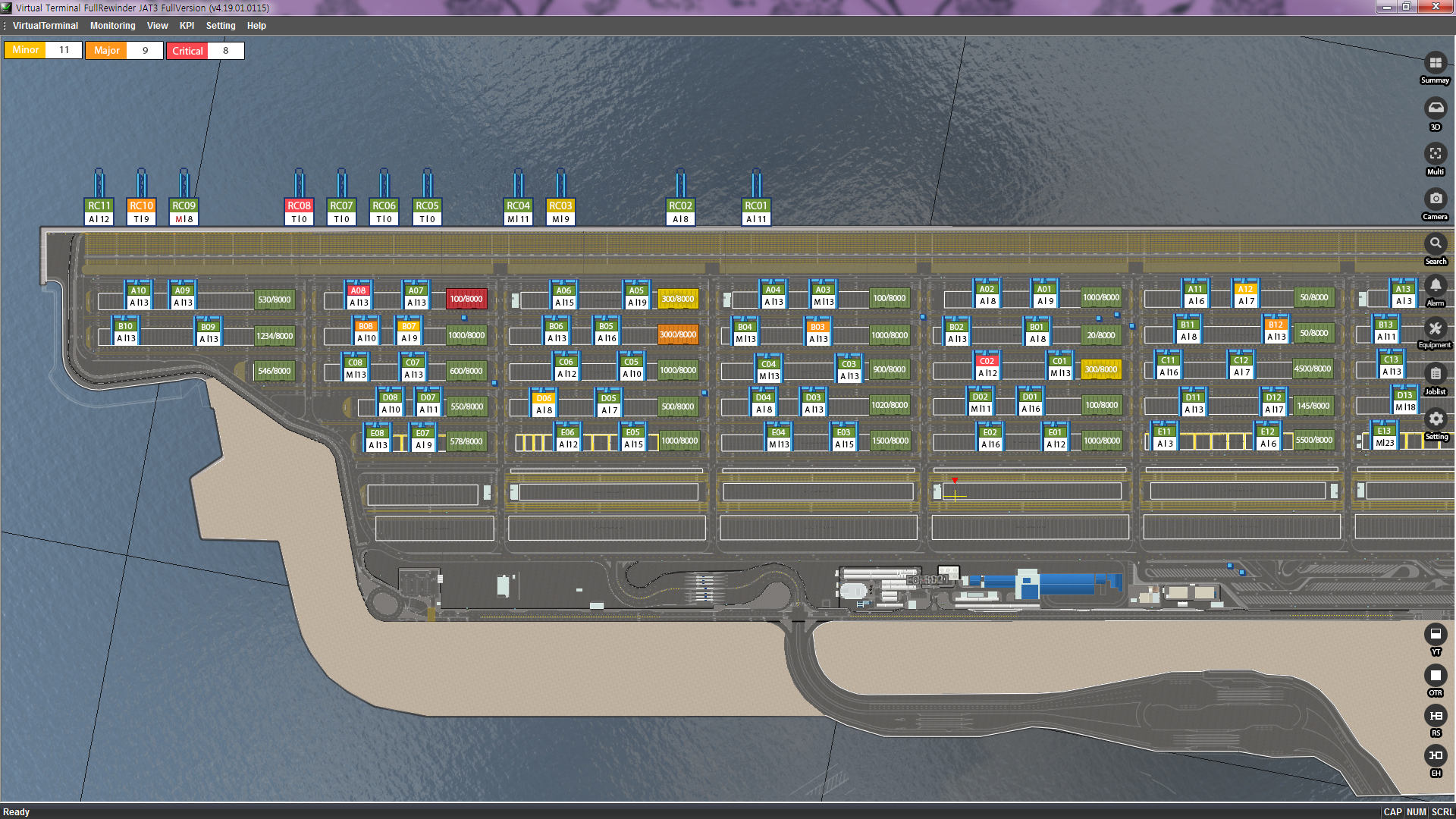Select the red 100/8000 block indicator
The width and height of the screenshot is (1456, 819).
point(466,299)
